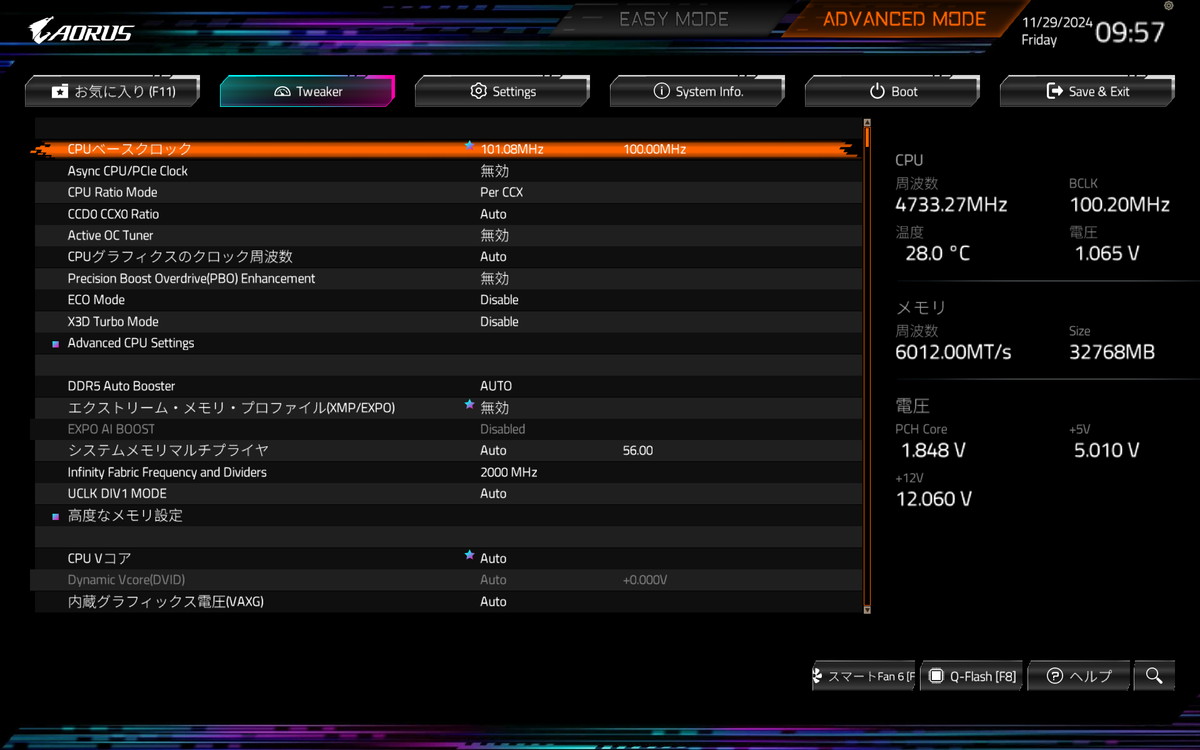The height and width of the screenshot is (750, 1200).
Task: Click the +0.000V DVID offset value
Action: coord(645,580)
